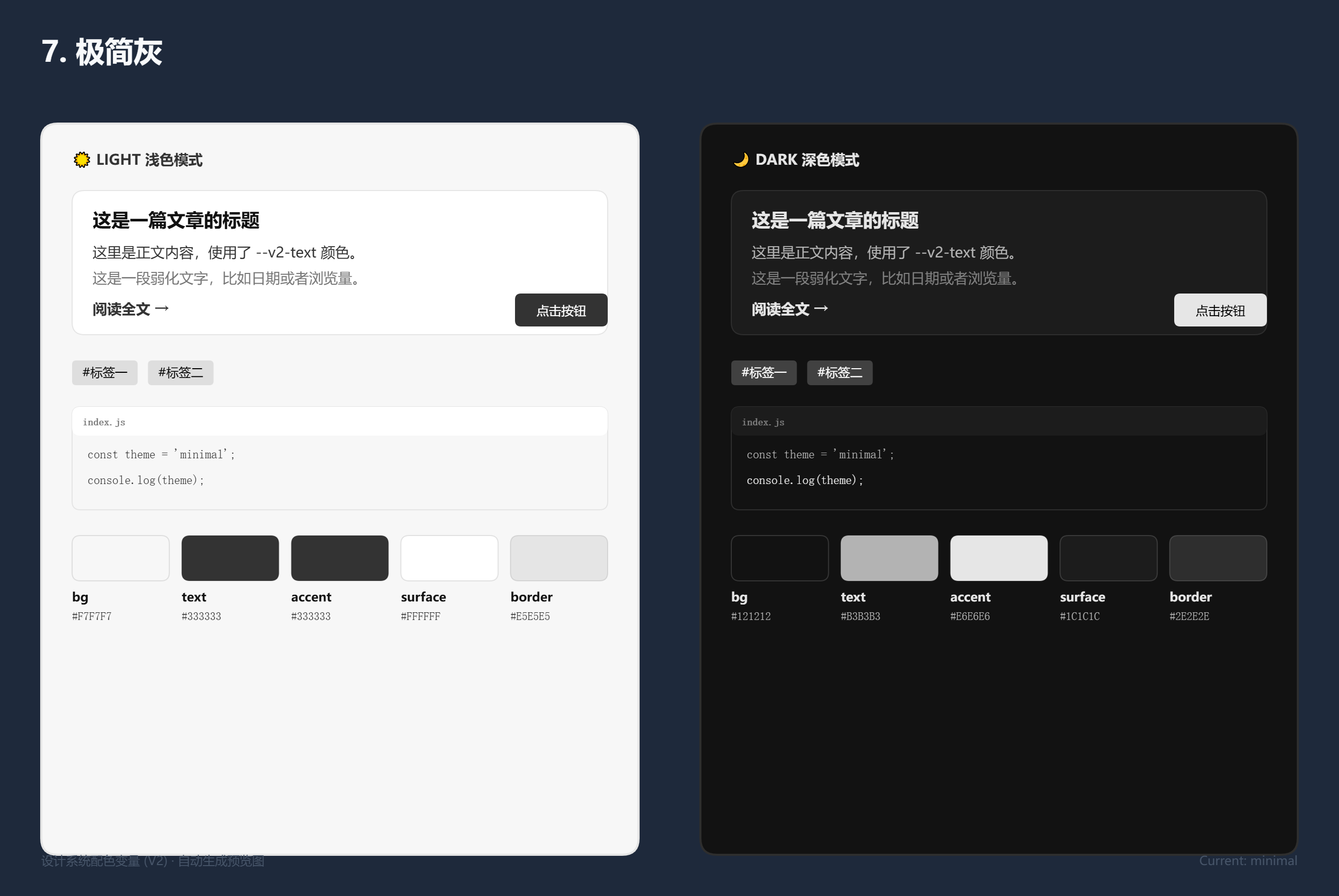Click the light border swatch #E5E5E5
Viewport: 1339px width, 896px height.
(x=559, y=558)
